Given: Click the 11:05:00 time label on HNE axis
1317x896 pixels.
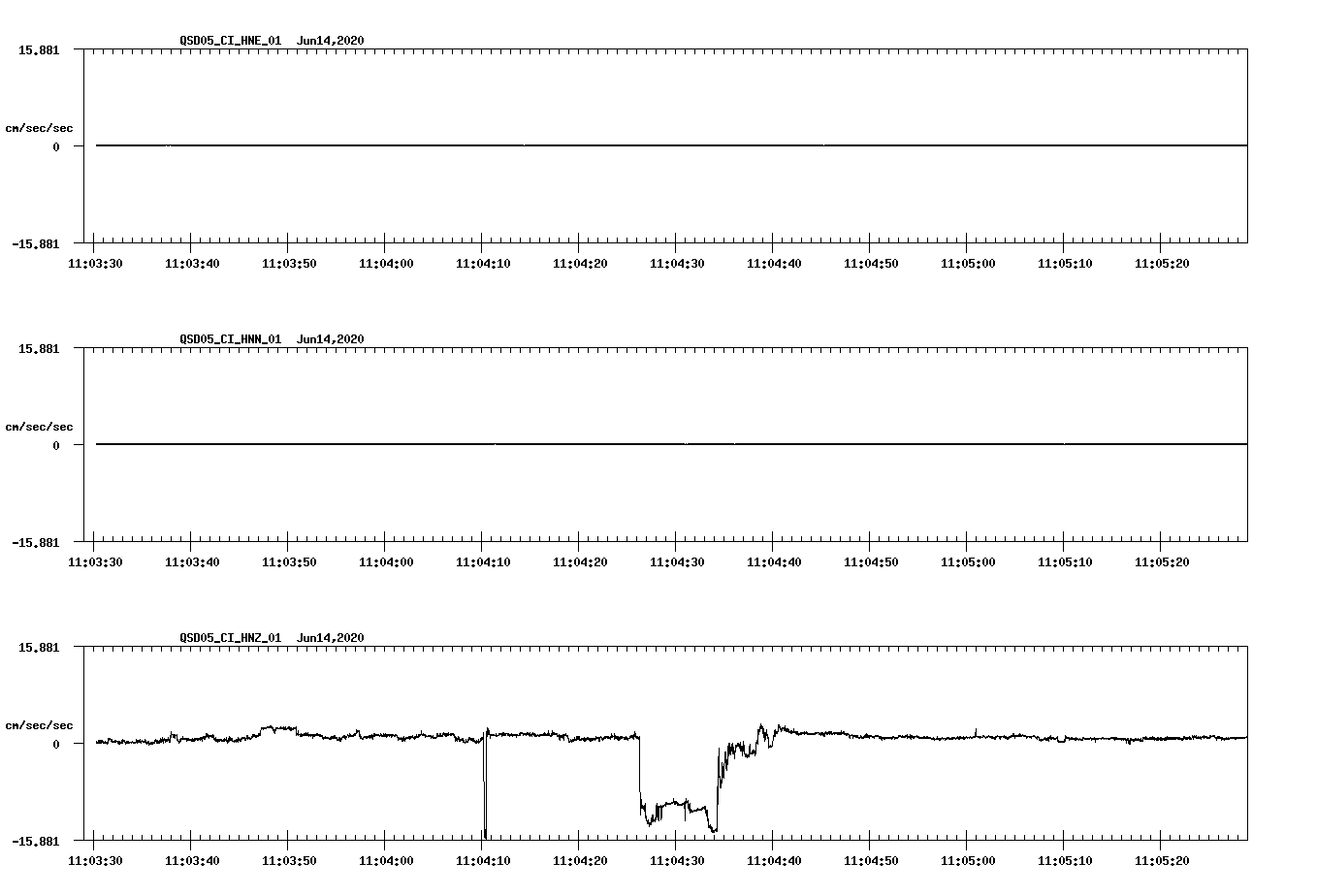Looking at the screenshot, I should point(968,264).
